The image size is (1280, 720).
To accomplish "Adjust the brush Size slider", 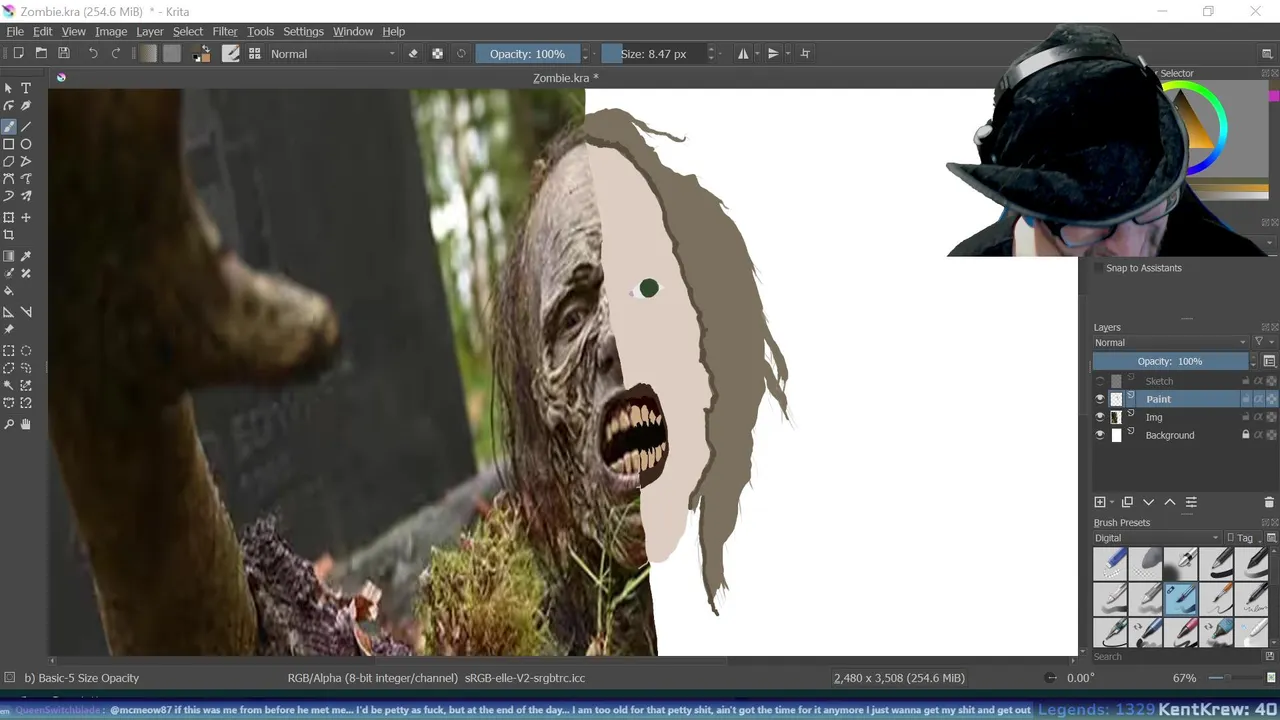I will (x=654, y=53).
